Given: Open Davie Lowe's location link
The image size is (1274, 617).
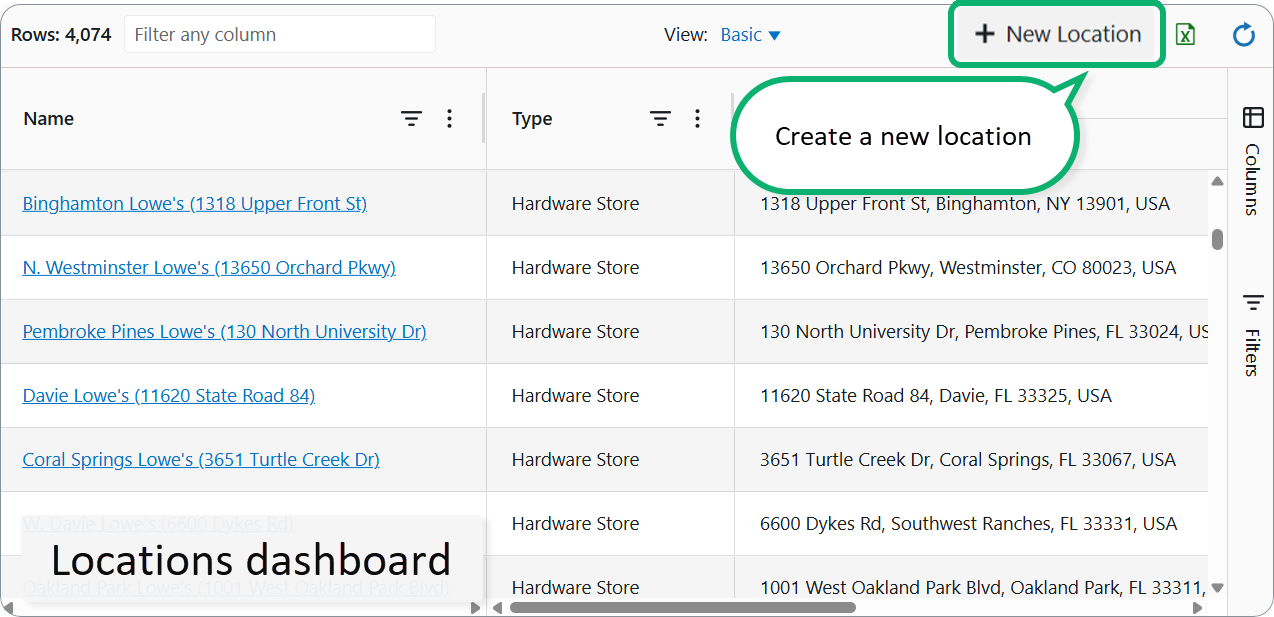Looking at the screenshot, I should pos(168,396).
